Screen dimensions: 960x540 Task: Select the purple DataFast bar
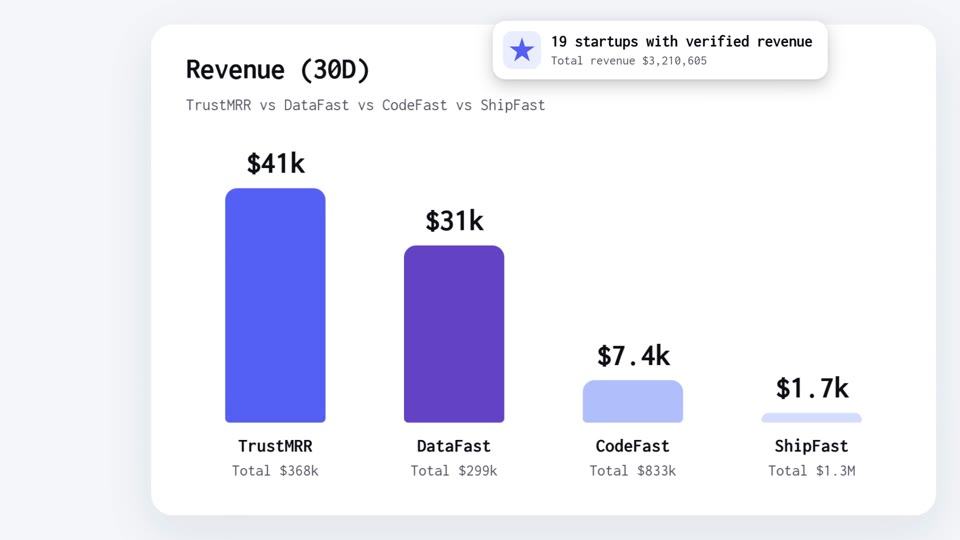pos(454,334)
